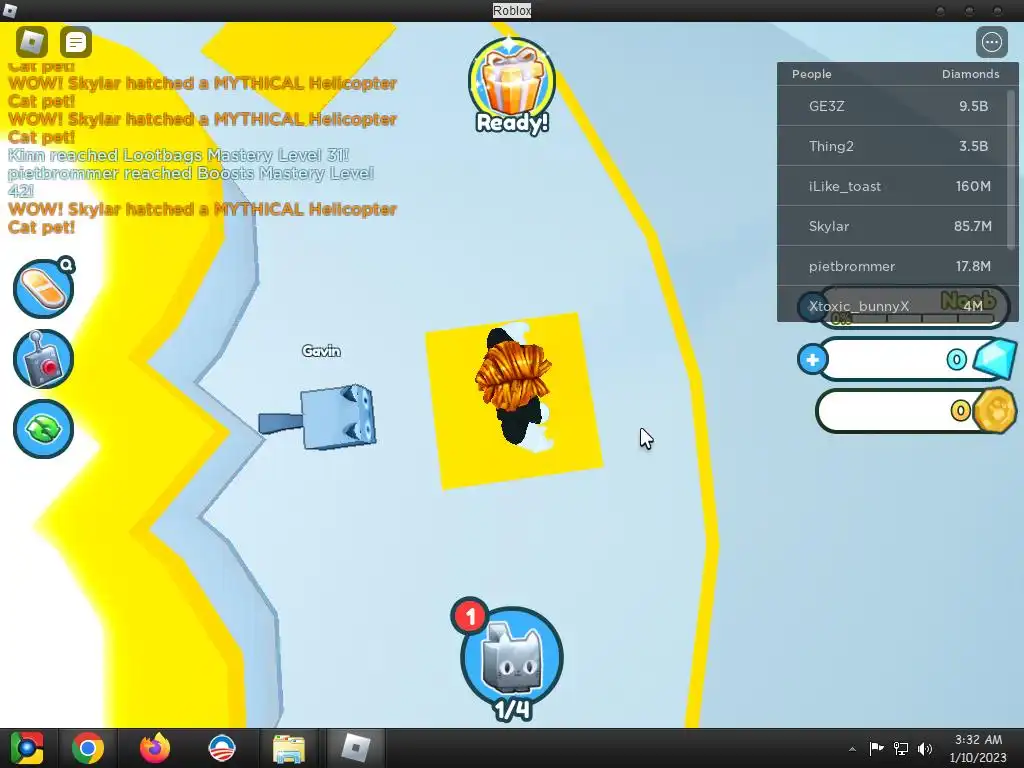This screenshot has width=1024, height=768.
Task: Open the pets inventory cat icon
Action: coord(512,658)
